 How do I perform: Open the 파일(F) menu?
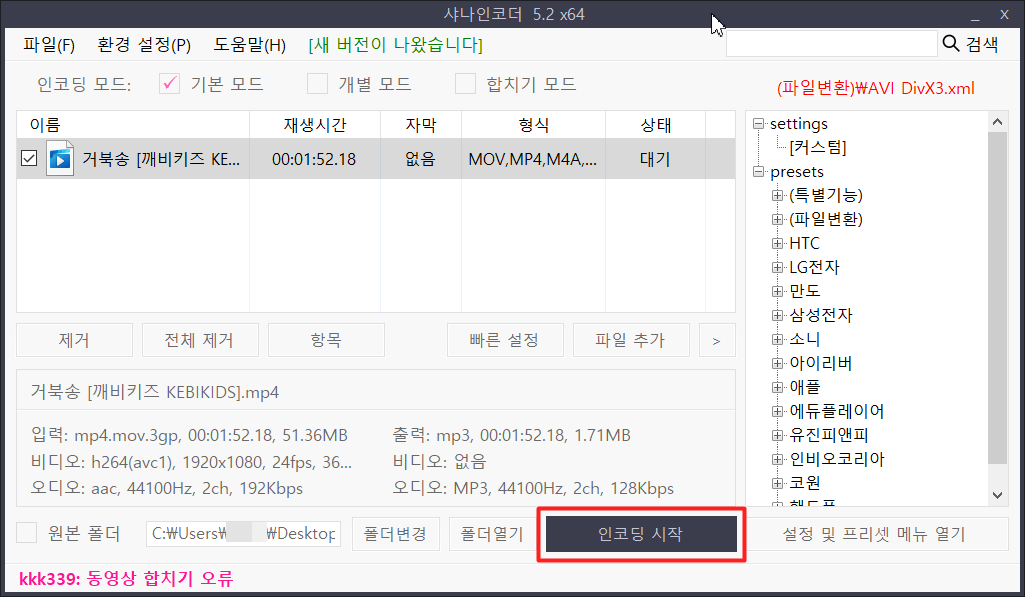tap(49, 44)
